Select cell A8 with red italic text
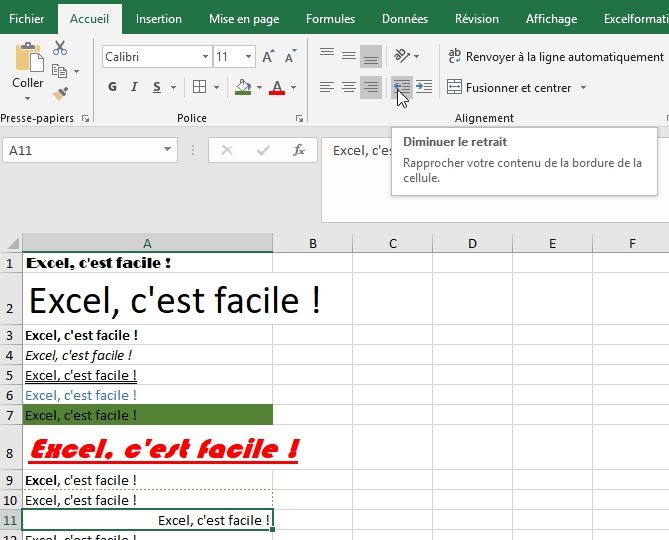669x540 pixels. (147, 447)
